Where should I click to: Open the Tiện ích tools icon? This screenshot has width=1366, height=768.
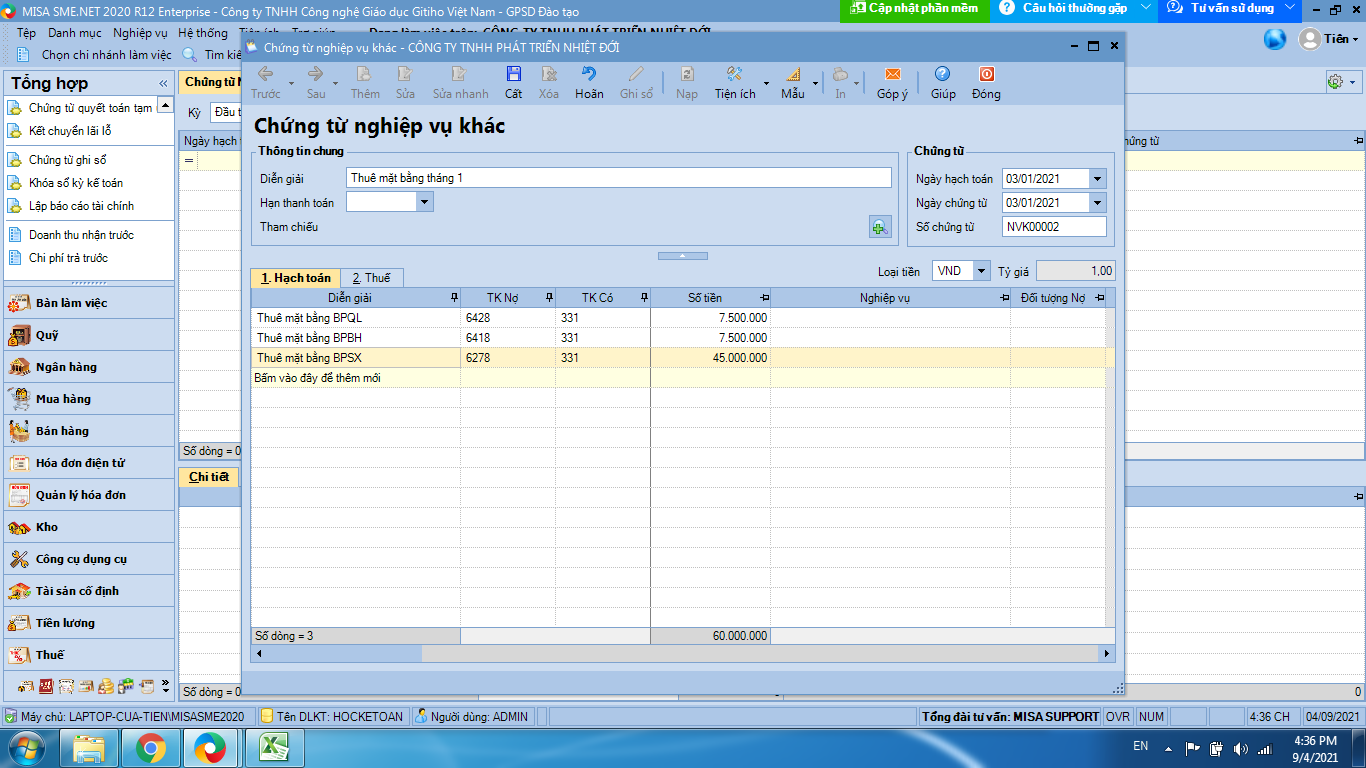tap(733, 74)
